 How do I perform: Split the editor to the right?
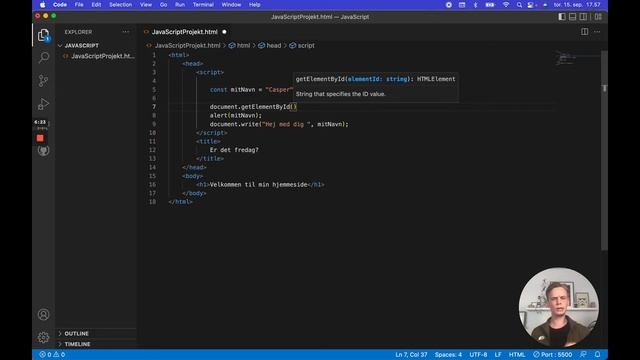584,32
